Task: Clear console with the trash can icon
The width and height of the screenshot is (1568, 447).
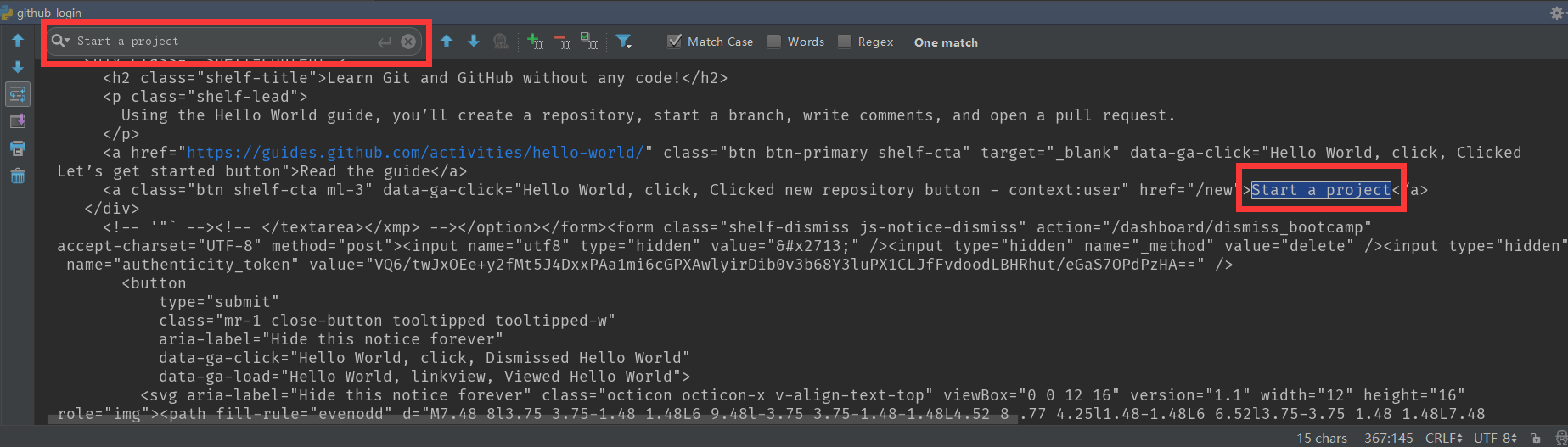Action: click(18, 176)
